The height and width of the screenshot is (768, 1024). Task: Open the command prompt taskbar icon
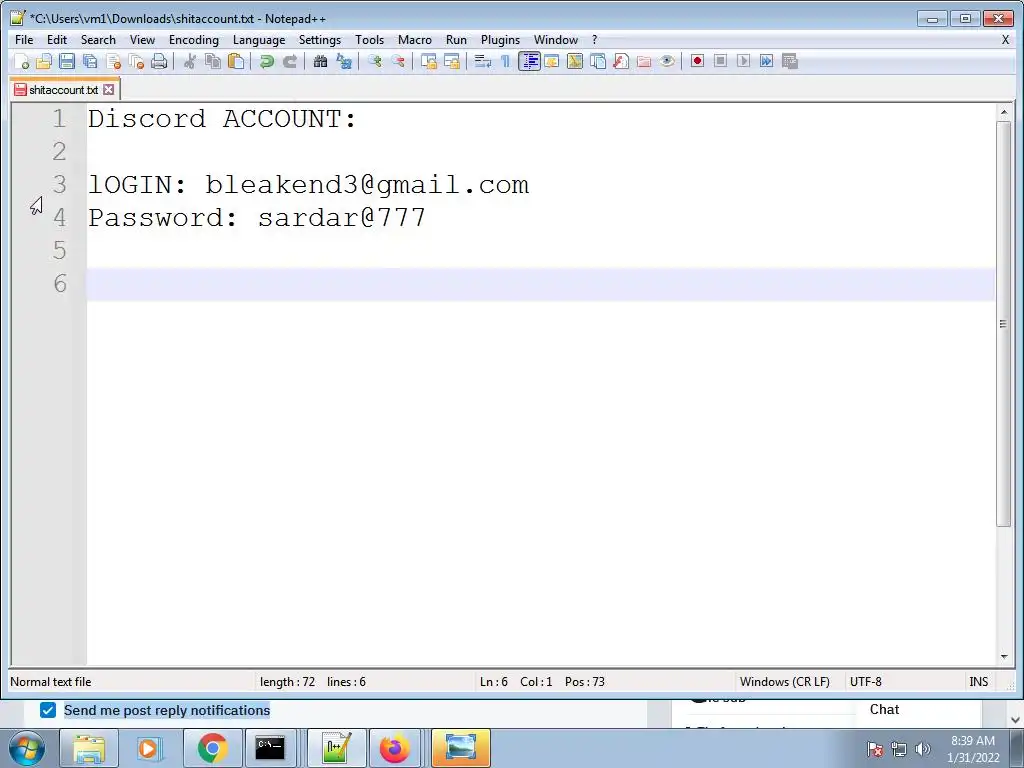[270, 748]
